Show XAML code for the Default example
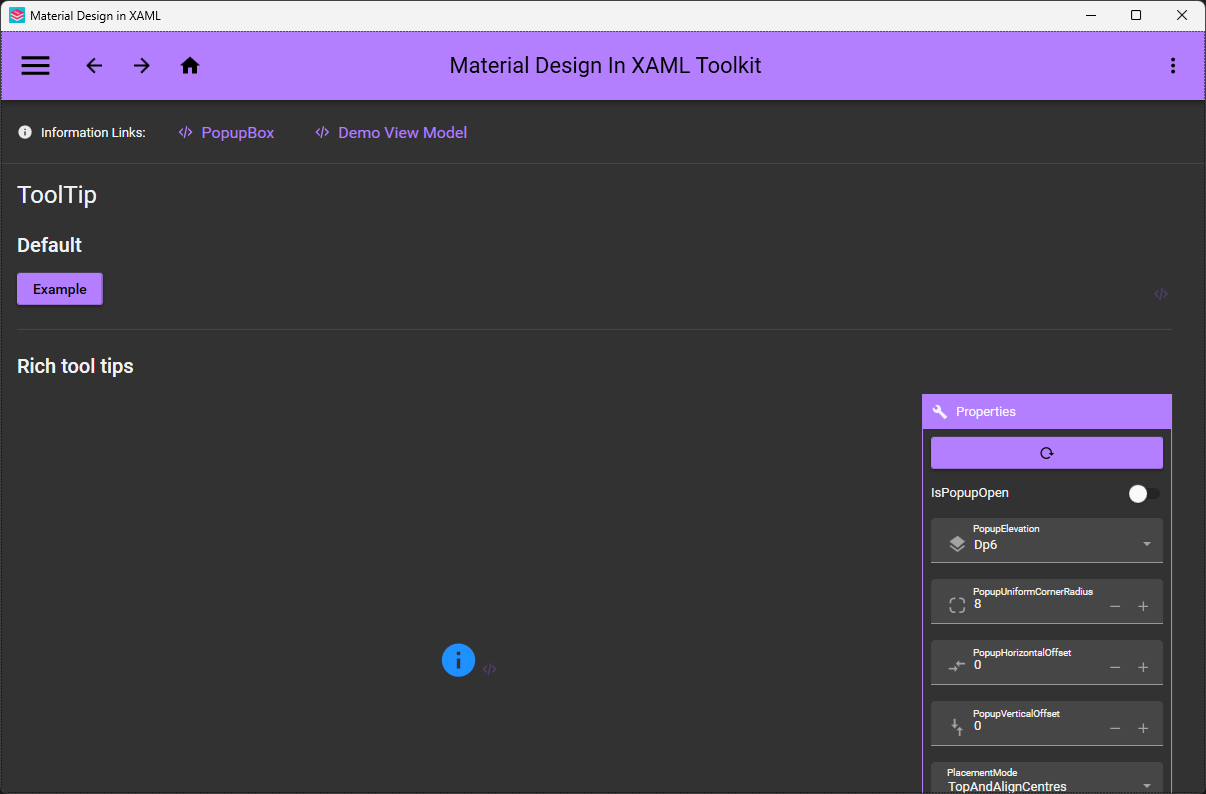Image resolution: width=1206 pixels, height=794 pixels. point(1161,294)
